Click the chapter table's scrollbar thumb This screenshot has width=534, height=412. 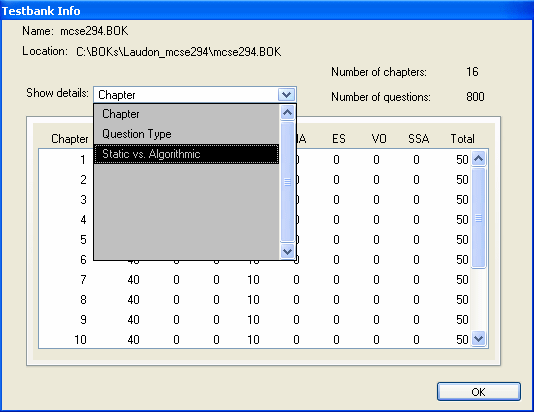click(478, 218)
